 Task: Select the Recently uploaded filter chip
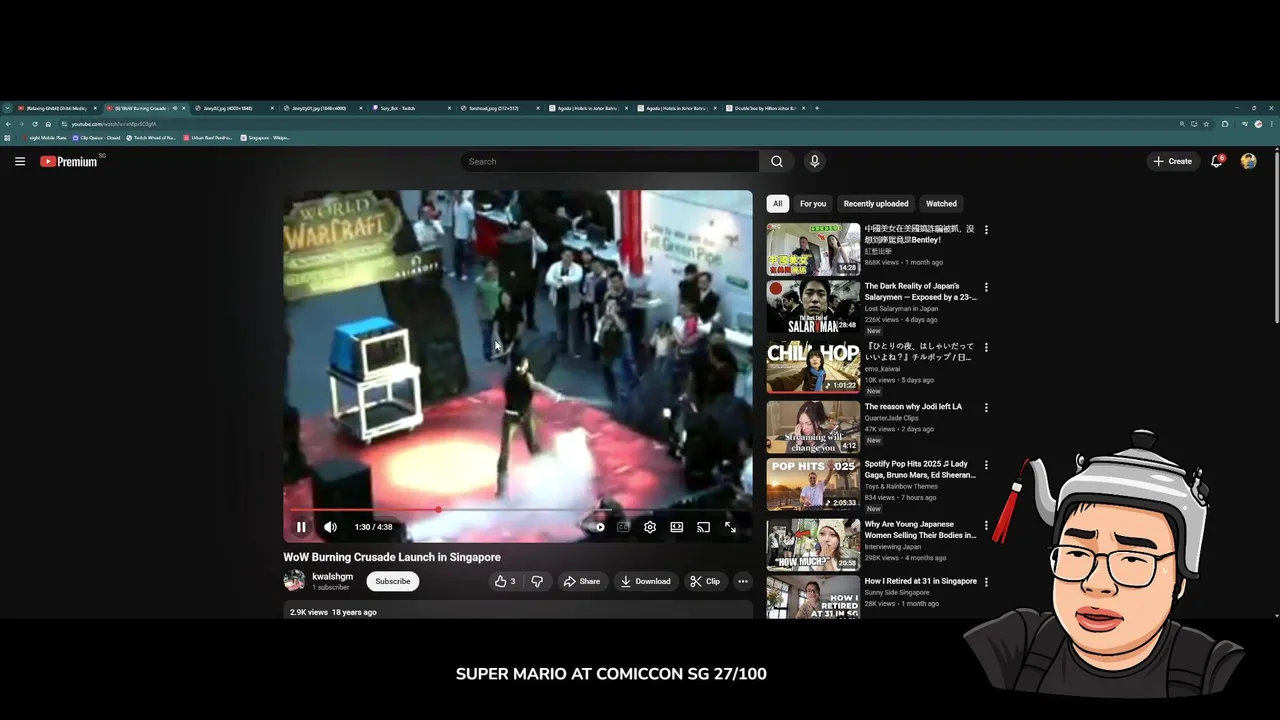pos(876,204)
